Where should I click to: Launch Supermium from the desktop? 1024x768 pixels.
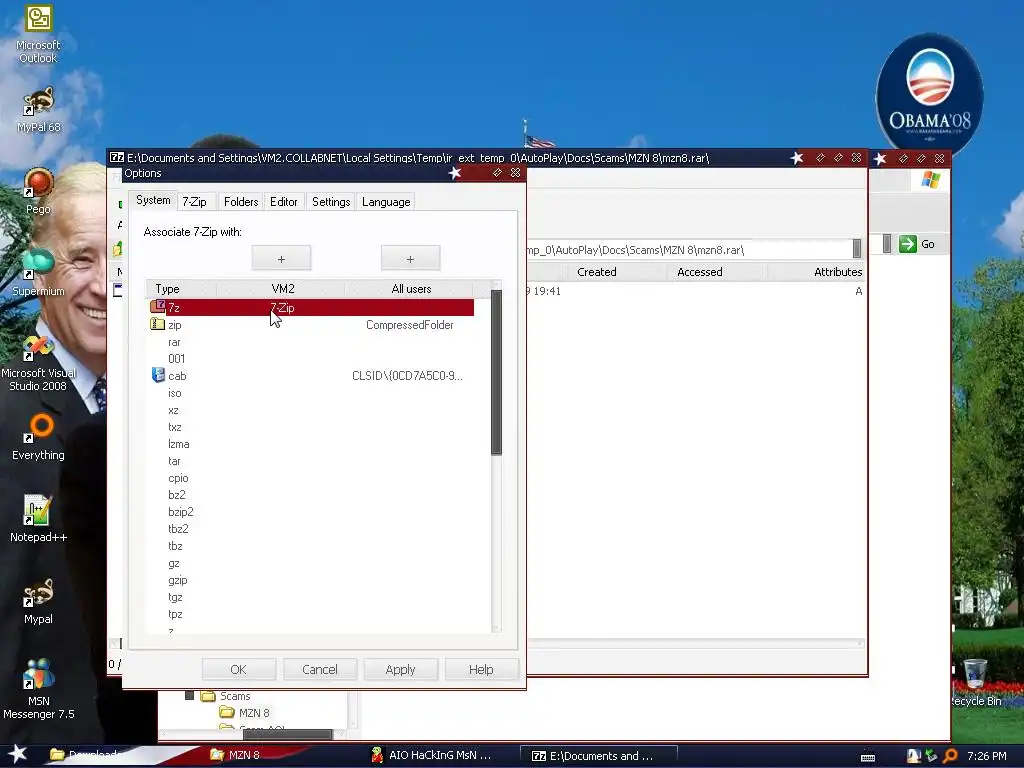click(x=38, y=273)
